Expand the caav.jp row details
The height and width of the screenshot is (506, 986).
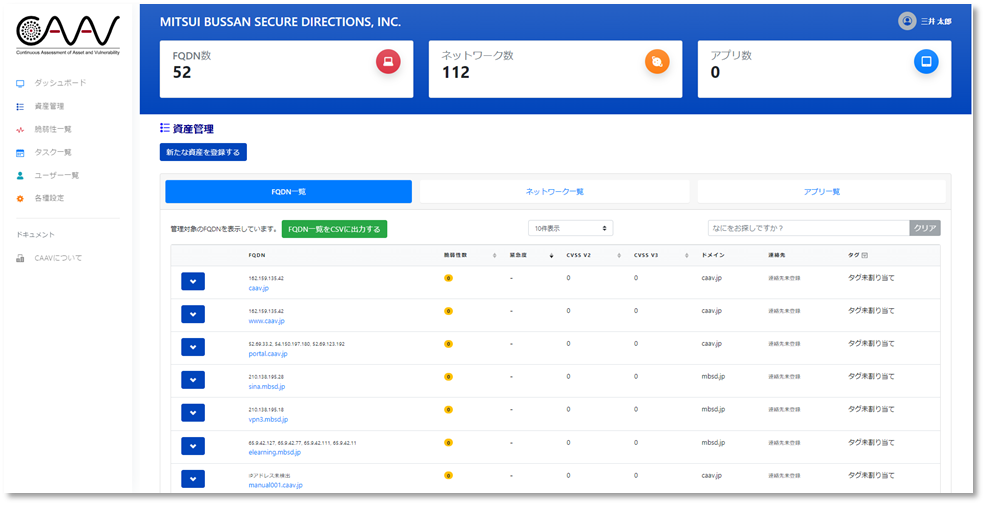coord(193,281)
